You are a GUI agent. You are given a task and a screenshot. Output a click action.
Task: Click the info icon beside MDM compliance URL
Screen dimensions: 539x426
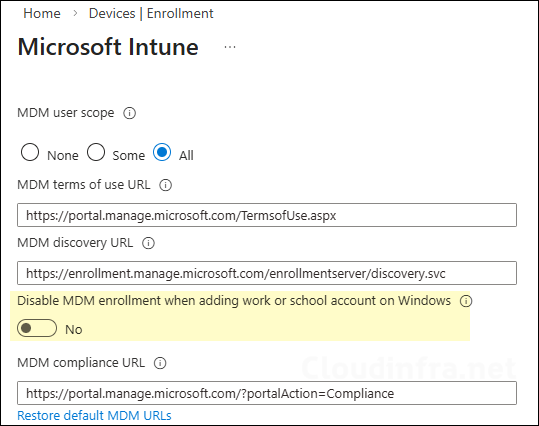160,363
